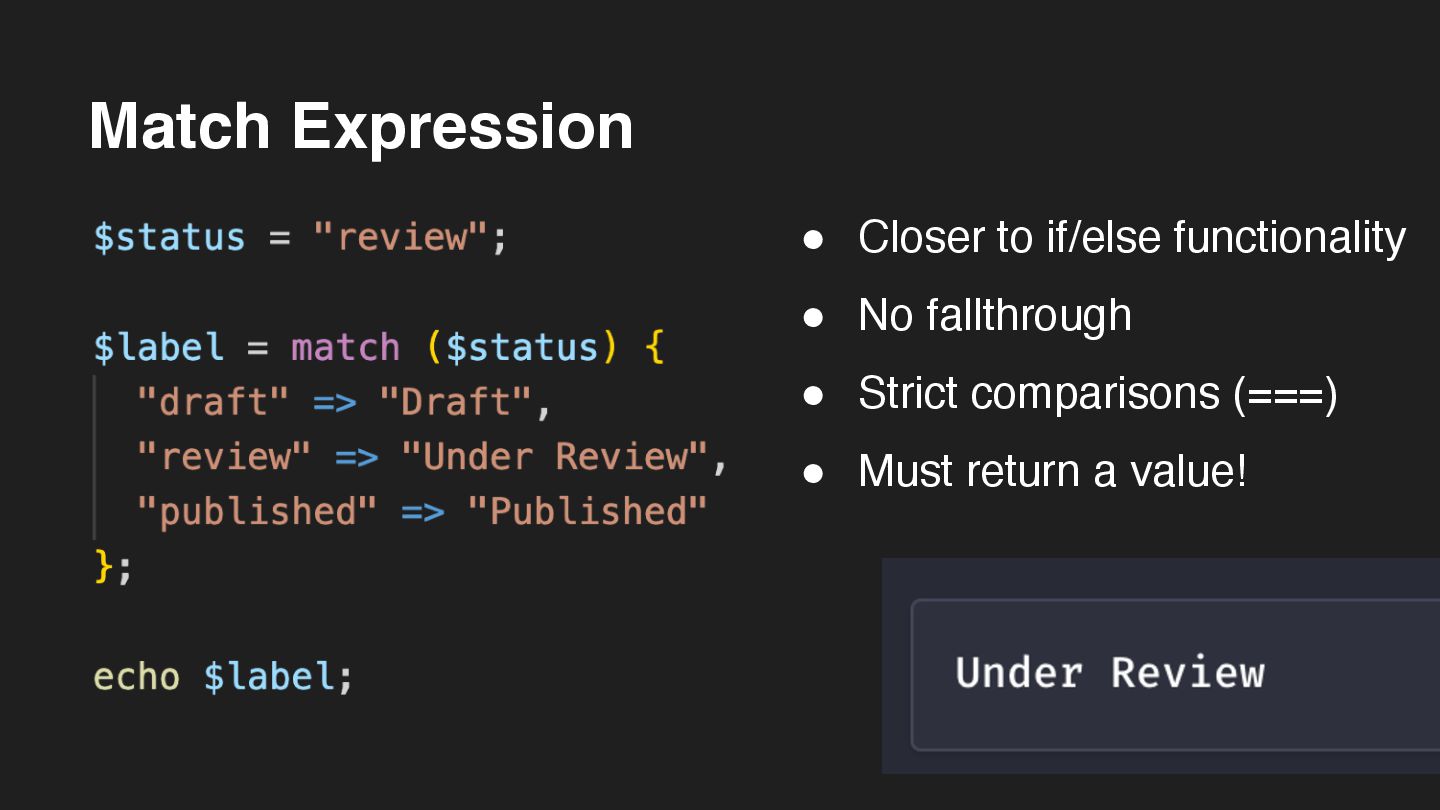Click the echo keyword
The image size is (1440, 810).
tap(137, 677)
